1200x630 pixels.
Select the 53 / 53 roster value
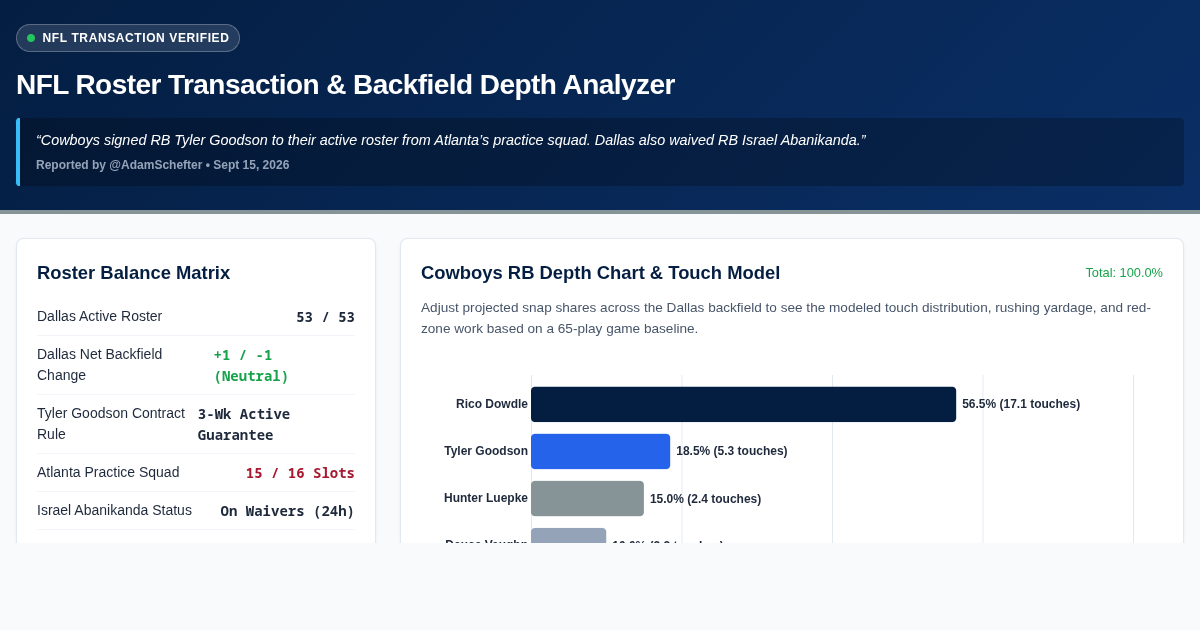[325, 317]
